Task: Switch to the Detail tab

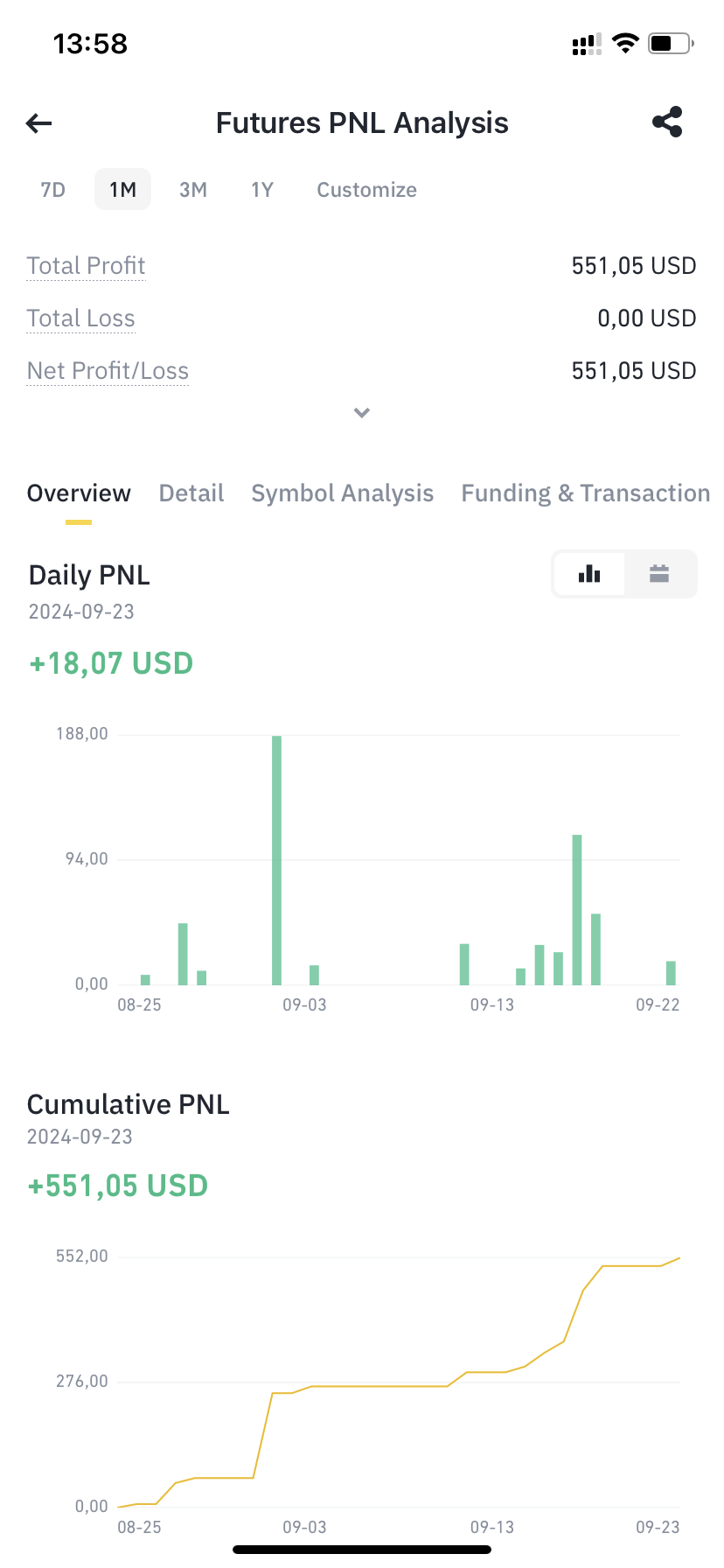Action: pos(191,493)
